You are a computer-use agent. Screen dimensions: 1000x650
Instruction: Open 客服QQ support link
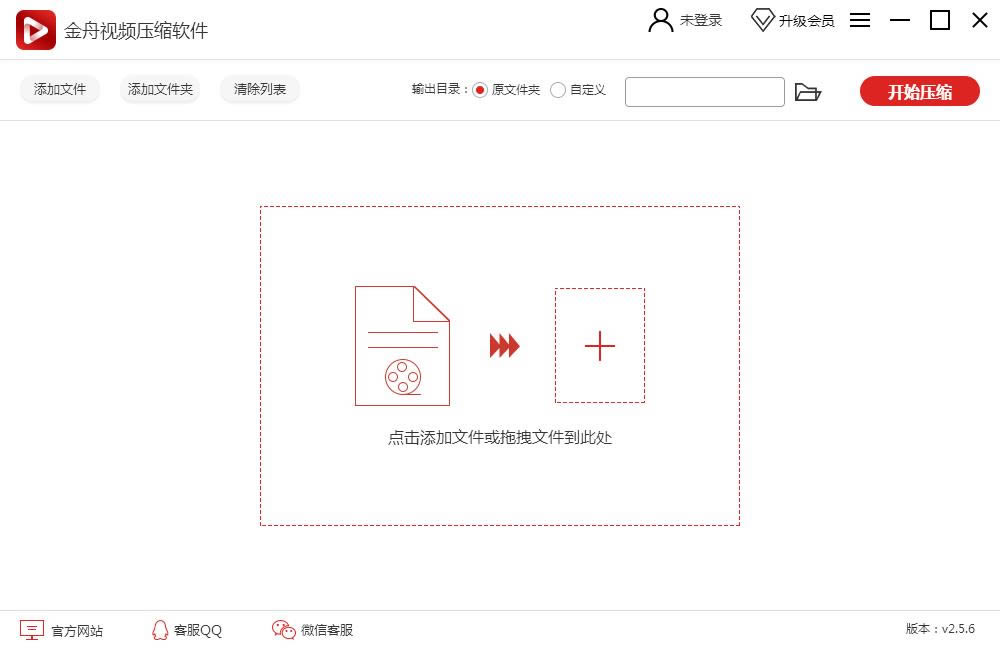pyautogui.click(x=198, y=630)
